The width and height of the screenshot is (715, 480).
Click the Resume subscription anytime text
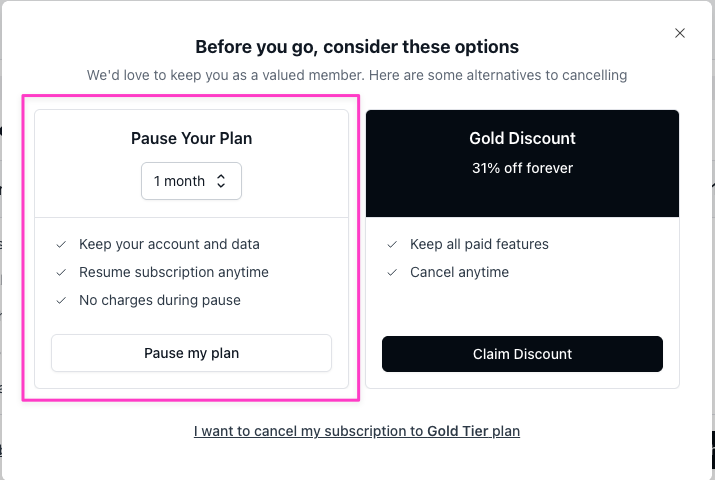click(174, 272)
